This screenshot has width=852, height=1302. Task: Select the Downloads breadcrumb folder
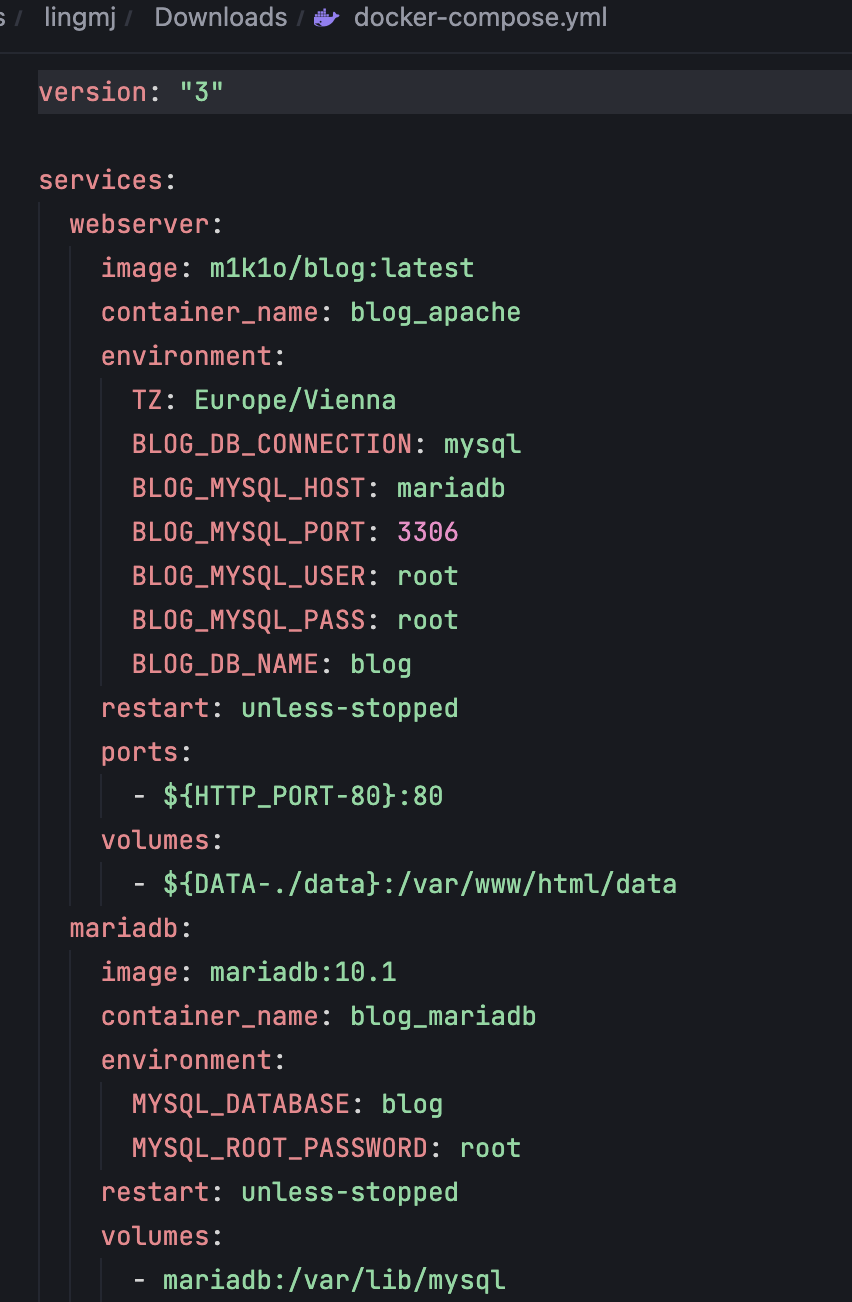221,18
